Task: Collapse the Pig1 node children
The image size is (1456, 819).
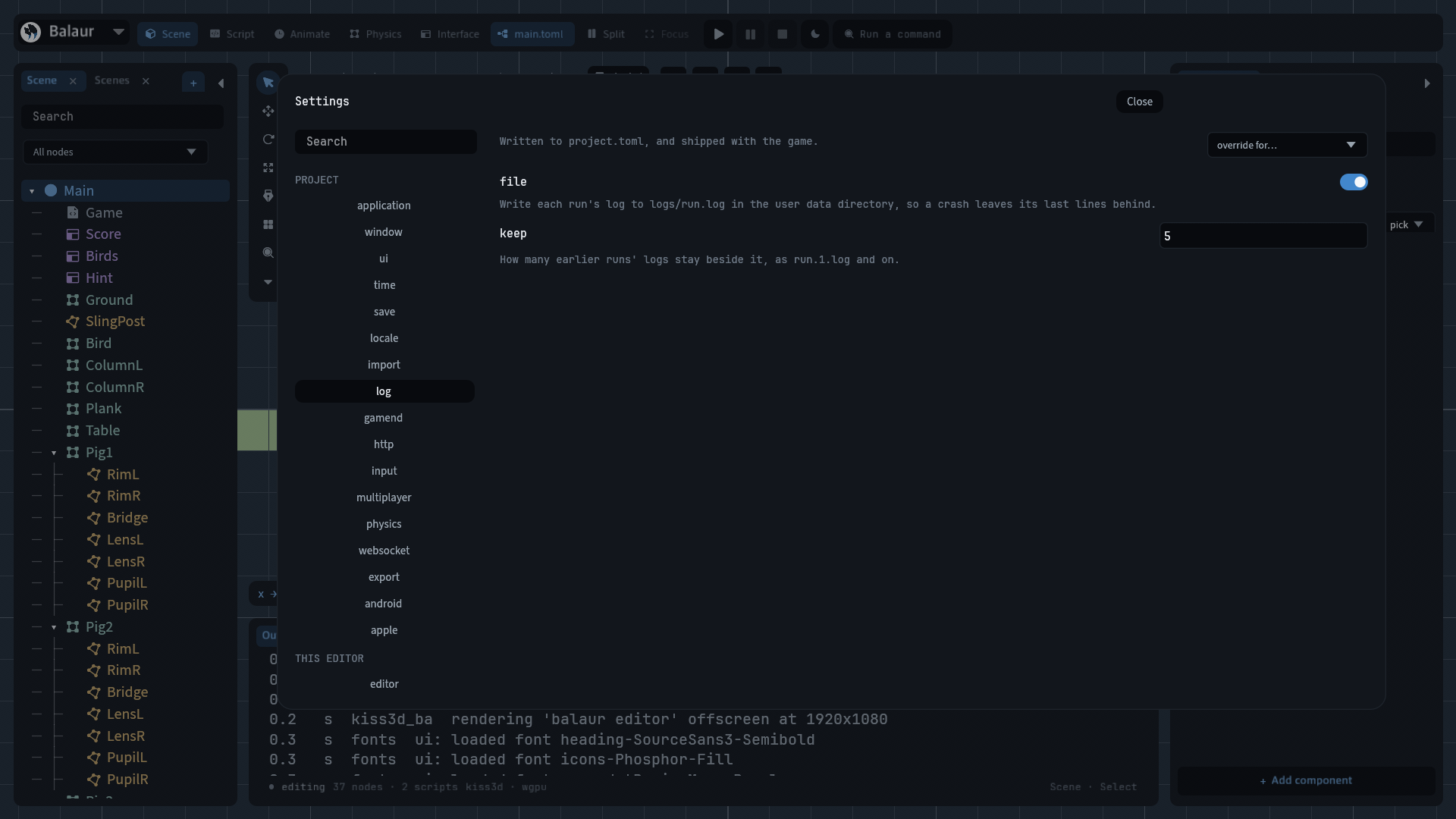Action: point(54,453)
